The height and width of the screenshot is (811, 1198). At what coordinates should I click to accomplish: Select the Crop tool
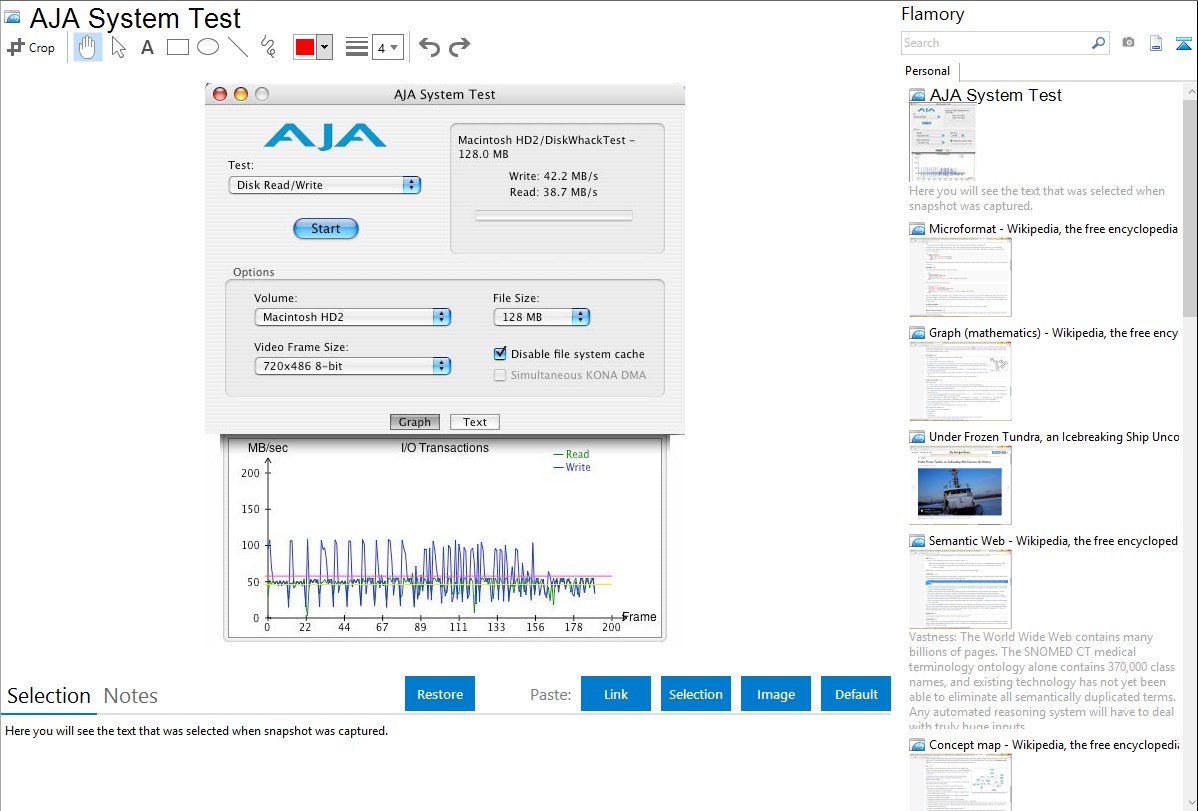(31, 47)
